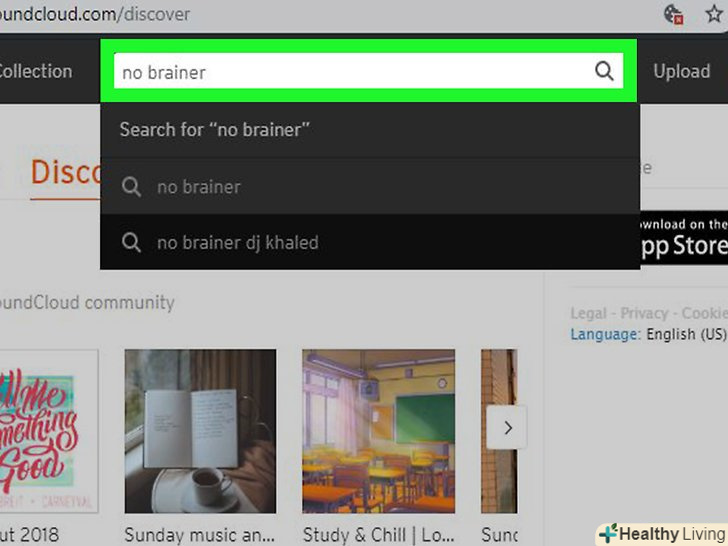Screen dimensions: 728x546
Task: Bookmark page with the star icon
Action: point(714,14)
